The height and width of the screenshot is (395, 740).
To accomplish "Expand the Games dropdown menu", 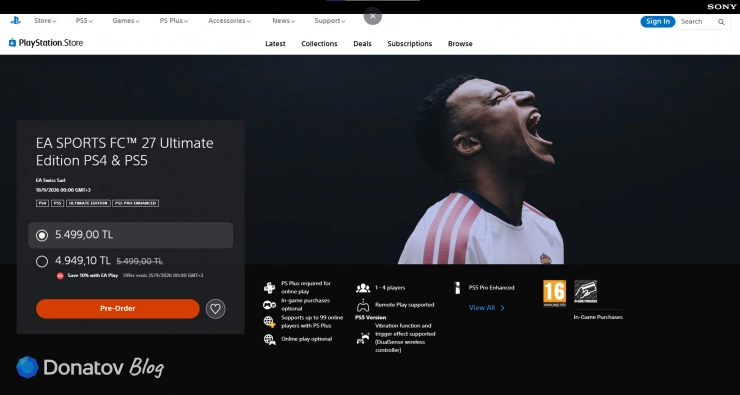I will point(126,21).
